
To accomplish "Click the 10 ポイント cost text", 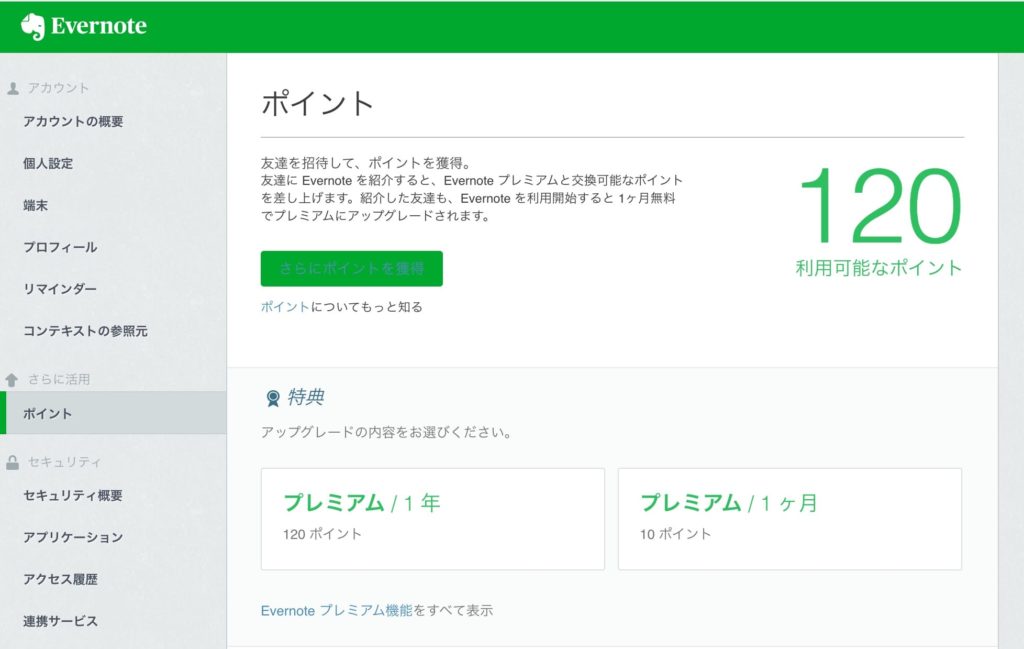I will 675,534.
